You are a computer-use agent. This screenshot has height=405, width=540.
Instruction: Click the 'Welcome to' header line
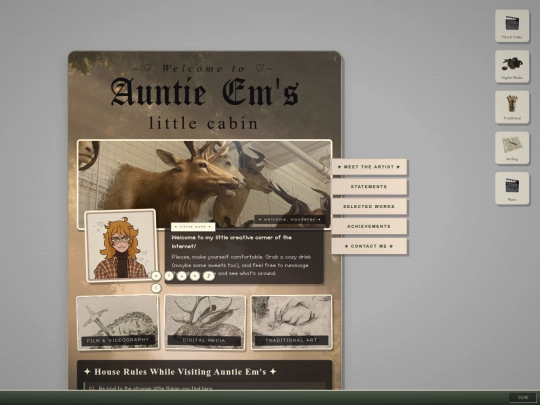(203, 68)
